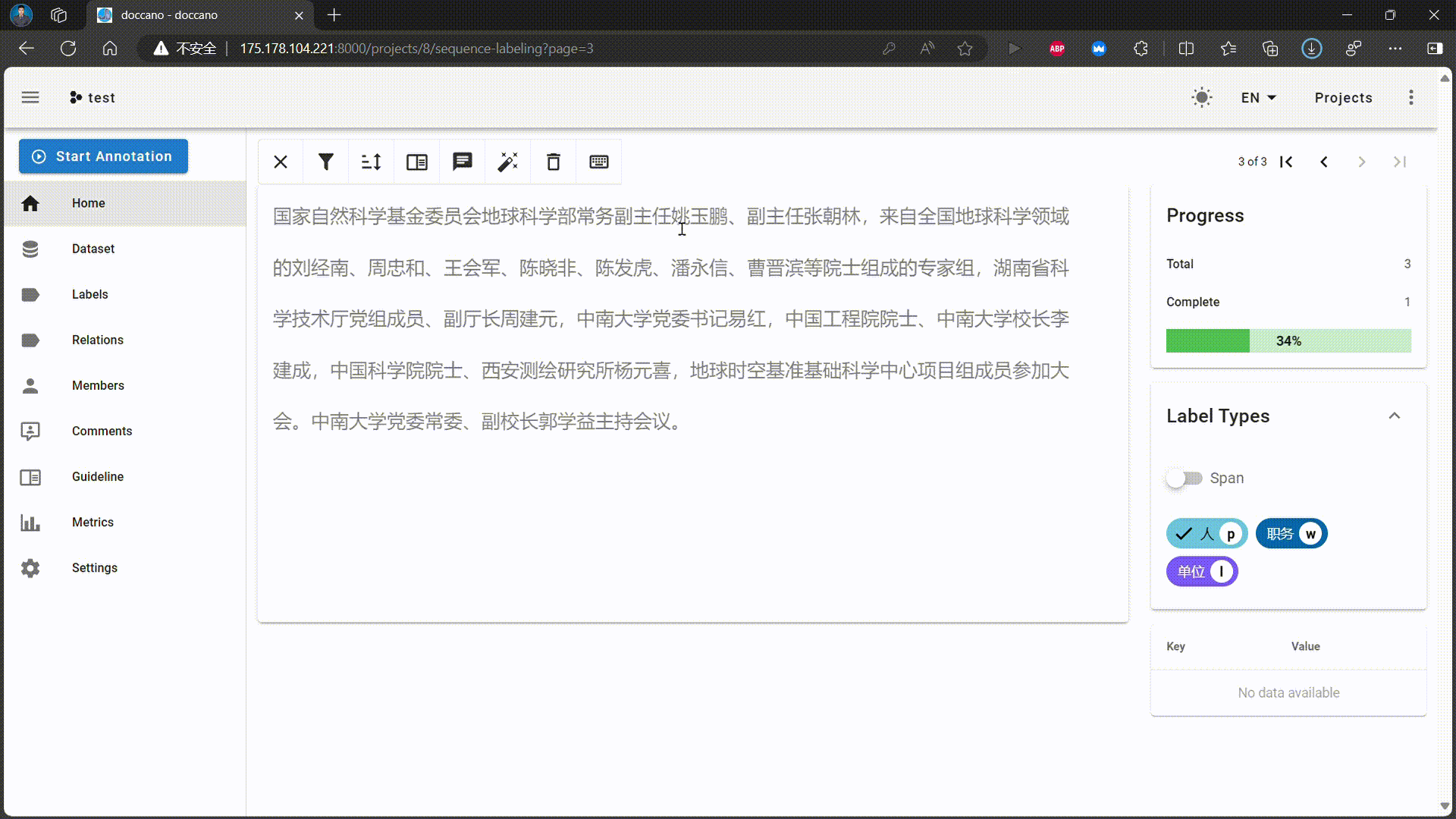The image size is (1456, 819).
Task: Open the split screen browser icon
Action: (1187, 49)
